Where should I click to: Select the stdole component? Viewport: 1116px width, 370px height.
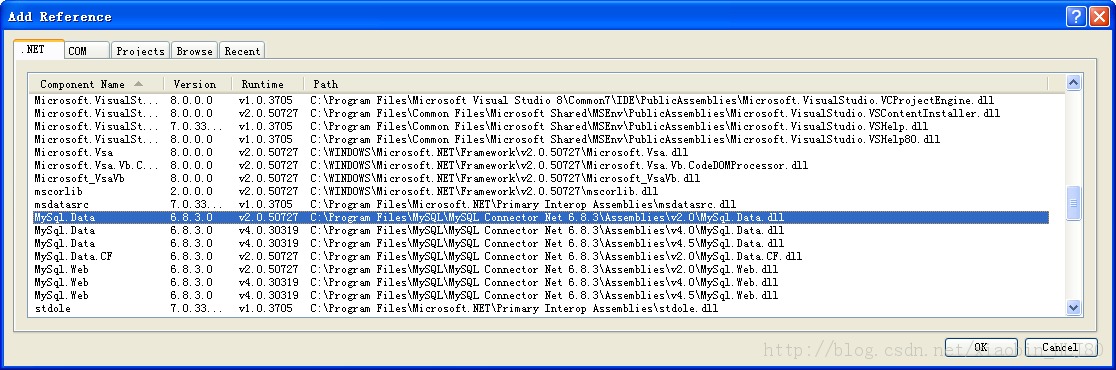pos(541,308)
